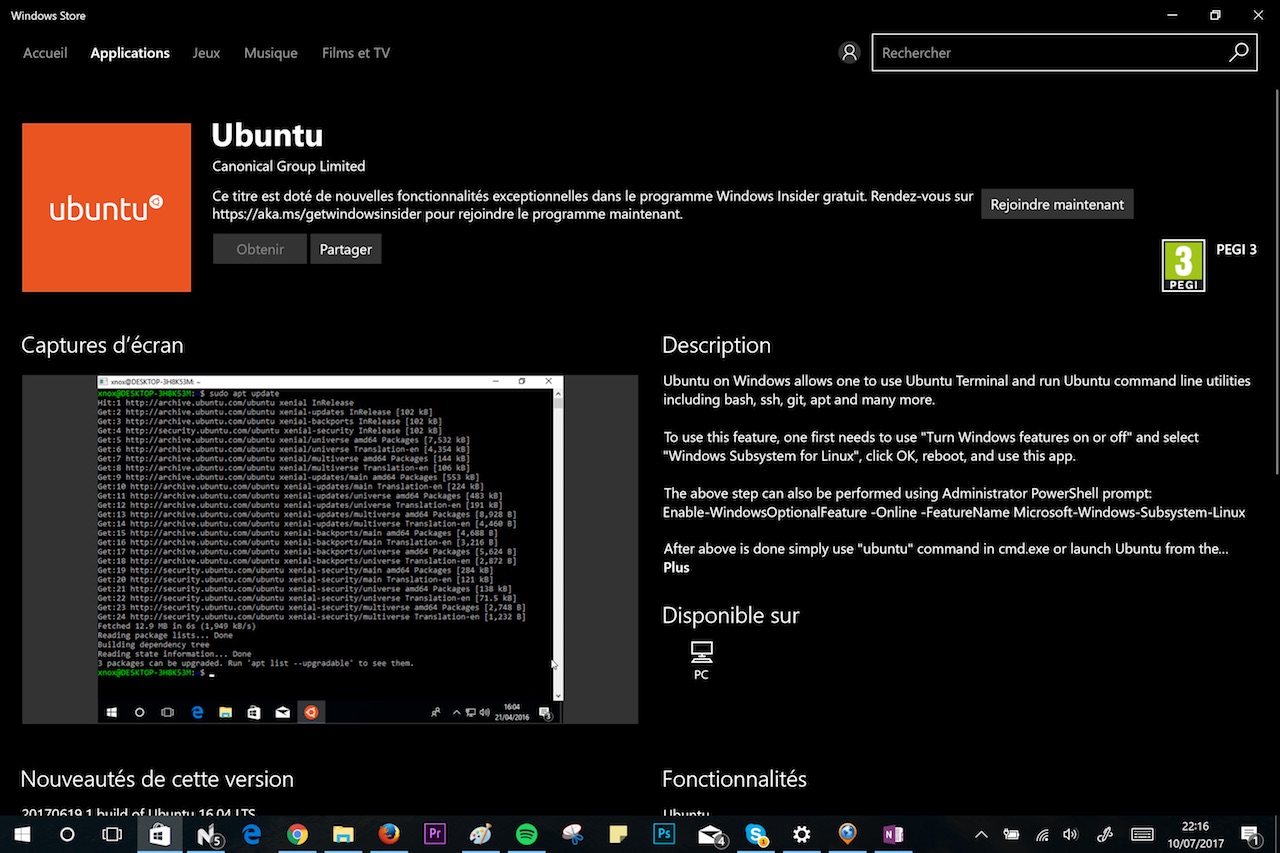Open the Jeux tab
The height and width of the screenshot is (853, 1280).
206,53
